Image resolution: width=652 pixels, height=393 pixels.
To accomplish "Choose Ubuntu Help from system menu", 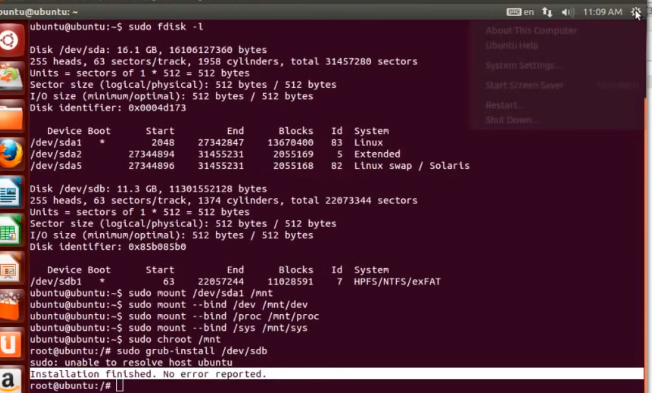I will (511, 45).
